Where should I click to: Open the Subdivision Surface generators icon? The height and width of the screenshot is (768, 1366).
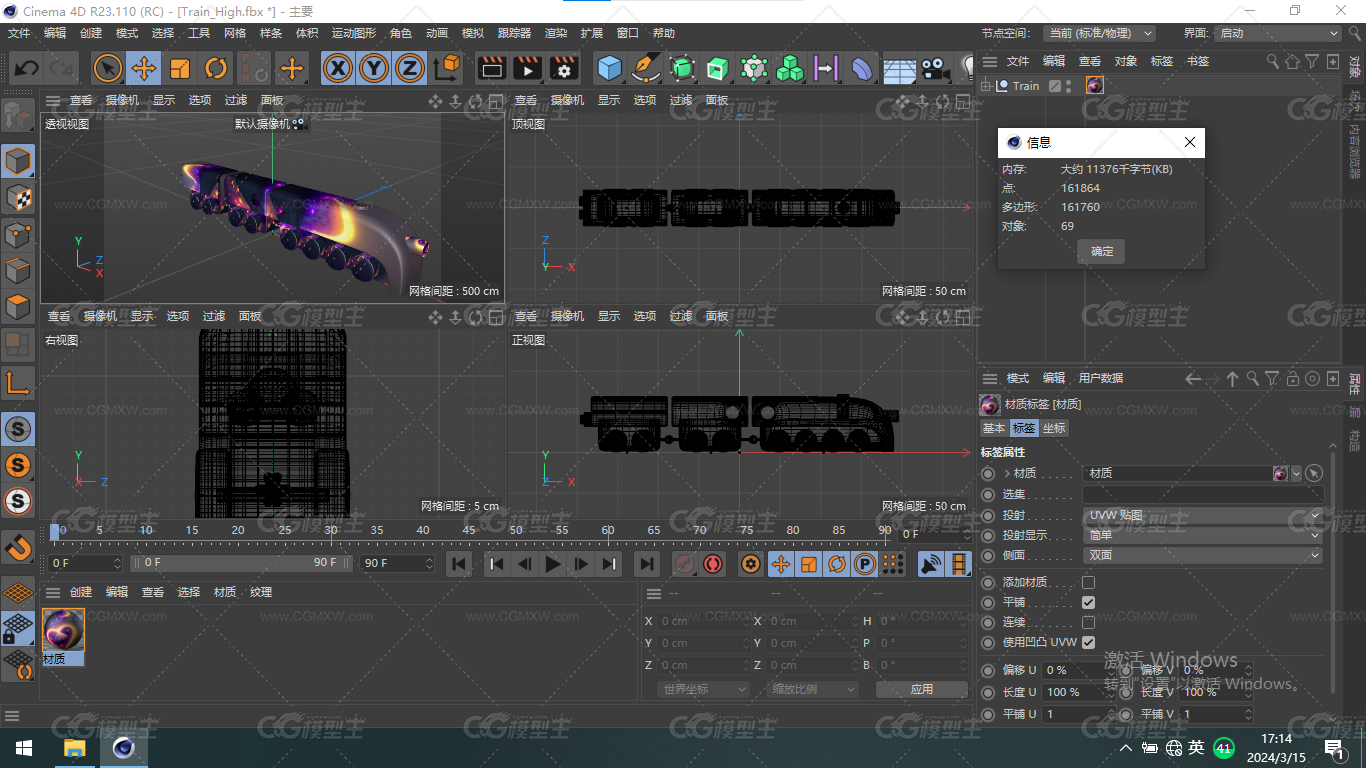coord(682,68)
